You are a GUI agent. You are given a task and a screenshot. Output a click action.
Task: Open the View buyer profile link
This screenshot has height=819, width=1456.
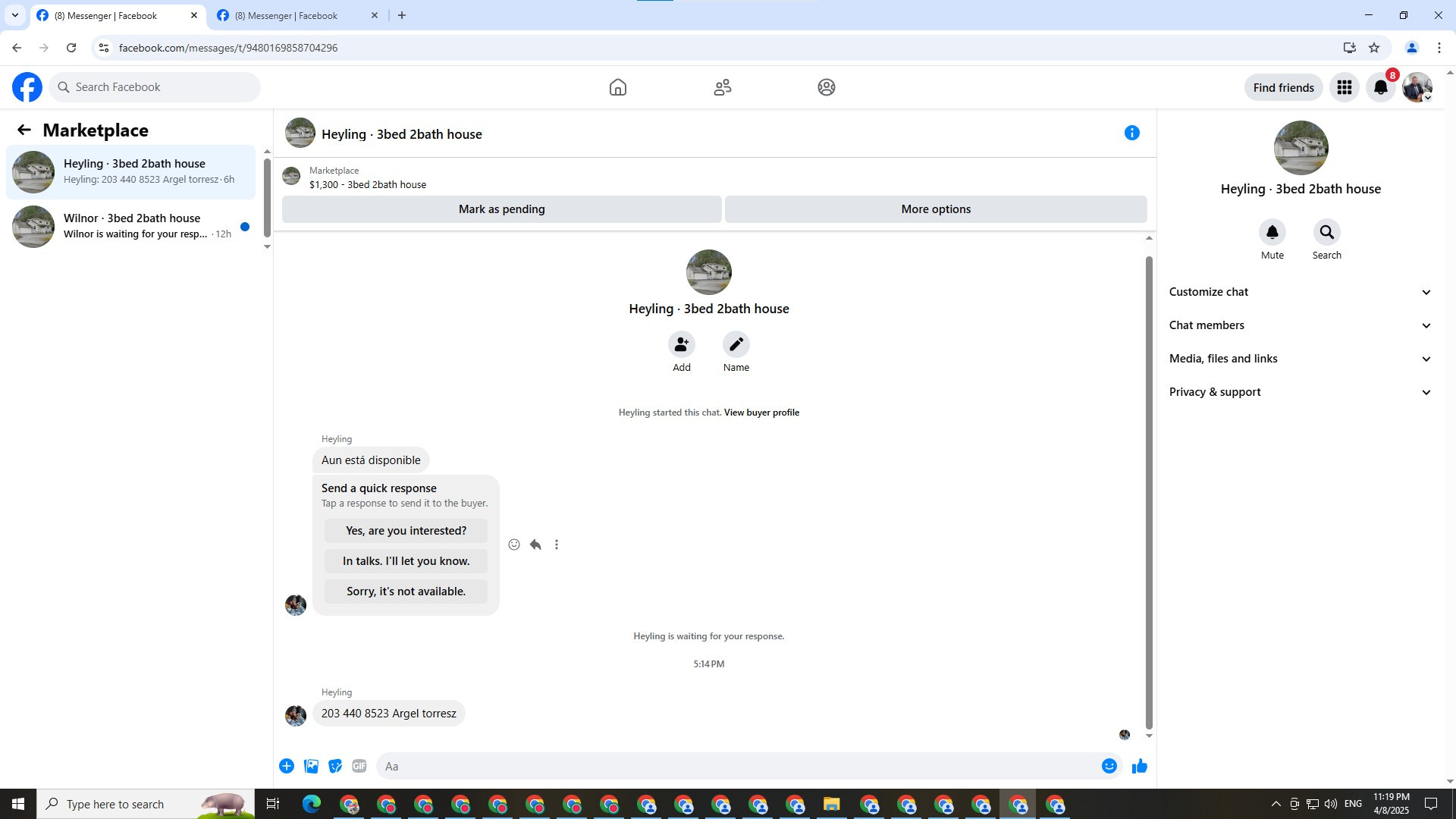point(761,413)
